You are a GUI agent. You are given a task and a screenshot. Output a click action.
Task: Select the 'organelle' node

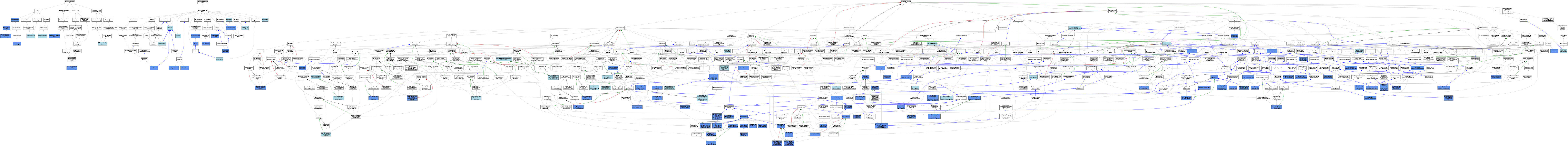click(x=152, y=19)
